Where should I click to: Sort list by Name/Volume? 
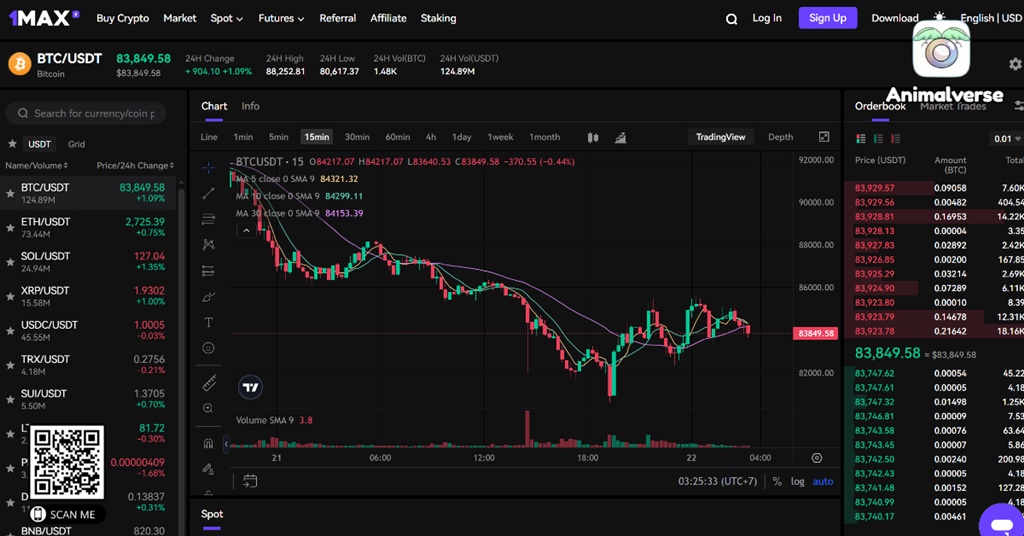(x=36, y=165)
